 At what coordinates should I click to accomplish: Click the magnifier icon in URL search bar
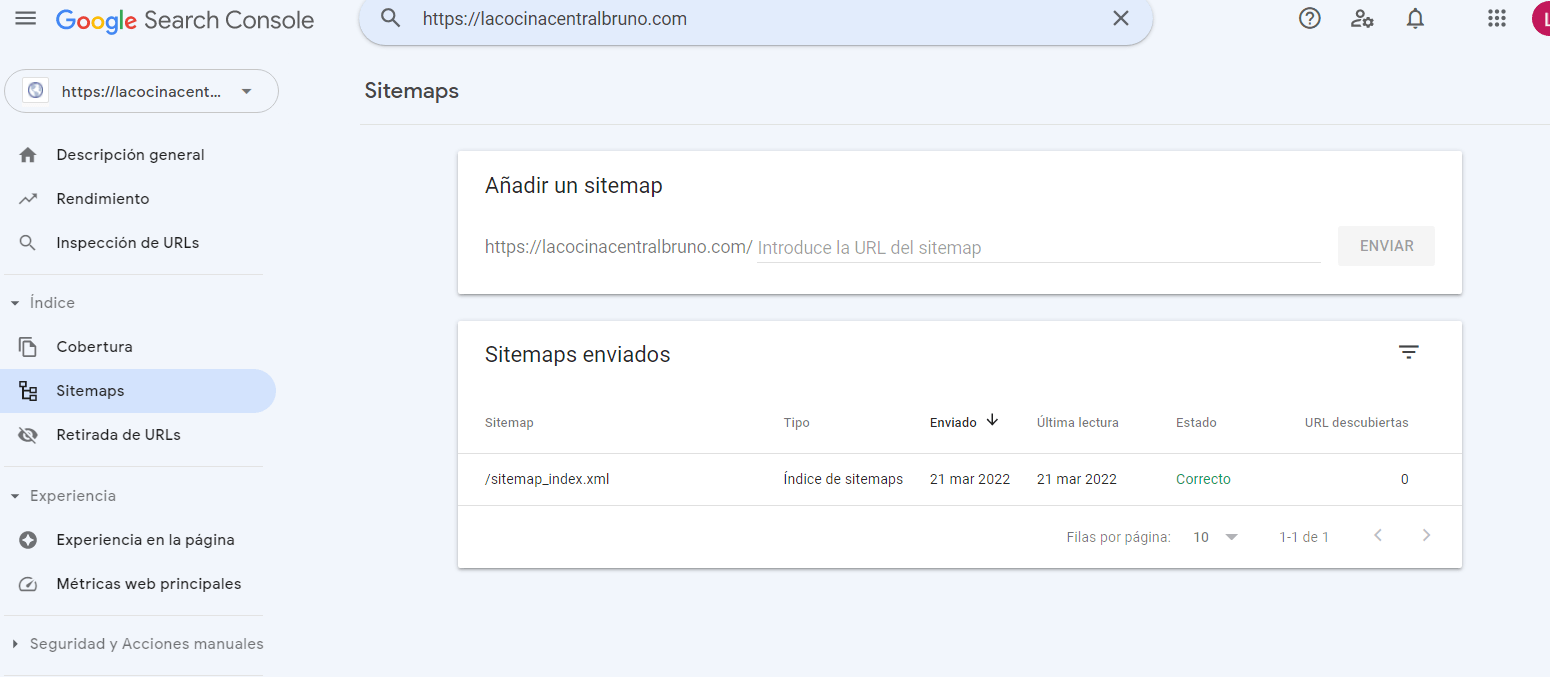[391, 18]
